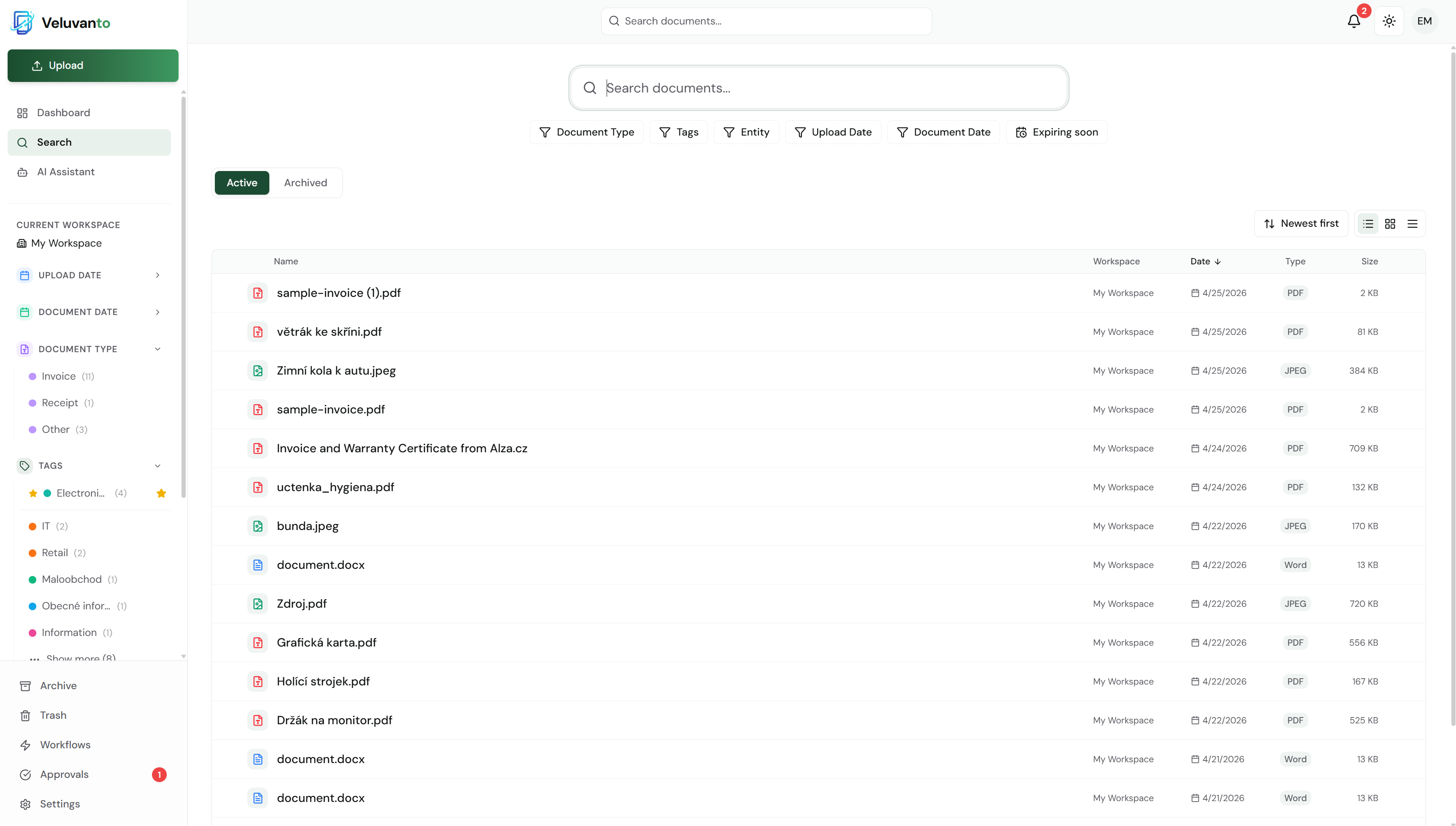Filter by Receipt document type
The image size is (1456, 826).
(x=61, y=403)
